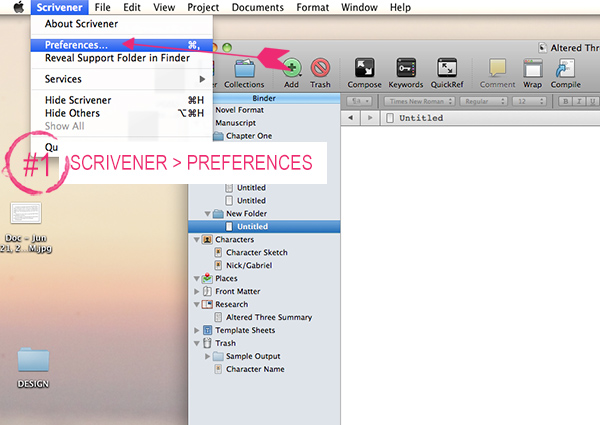Click the Research icon in Binder
The image size is (600, 425).
click(x=207, y=304)
